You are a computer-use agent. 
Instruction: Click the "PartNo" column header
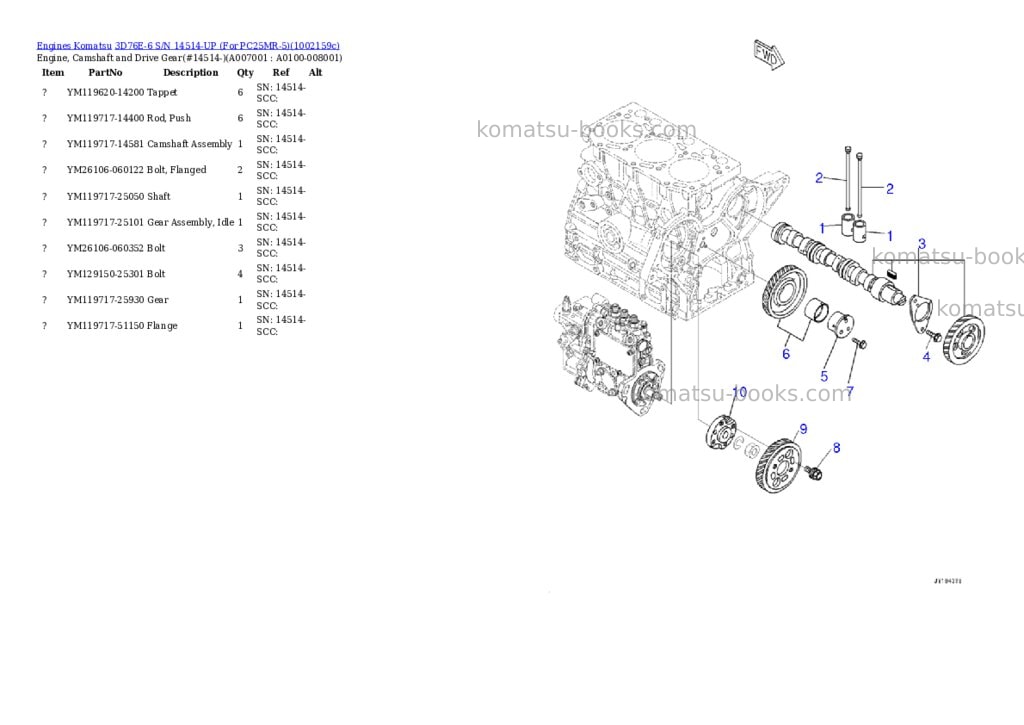click(105, 72)
